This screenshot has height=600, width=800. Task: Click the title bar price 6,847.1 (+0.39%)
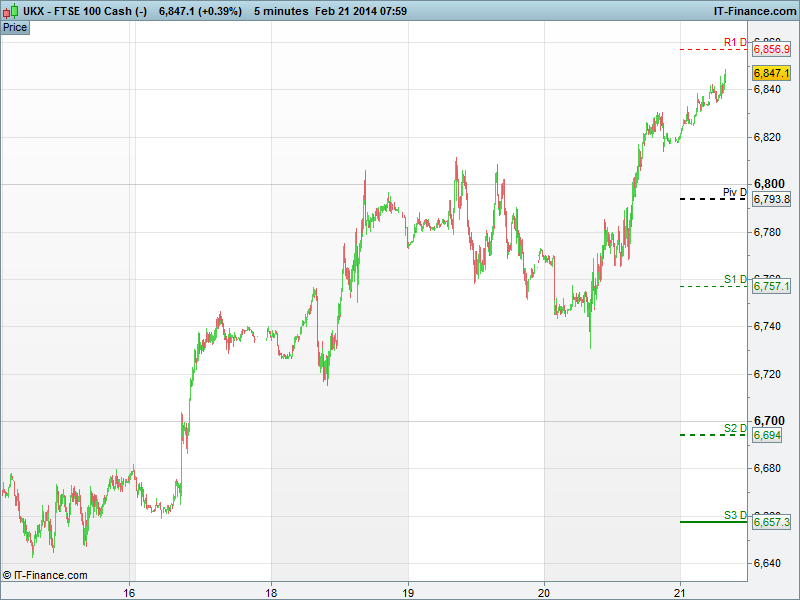click(x=200, y=11)
